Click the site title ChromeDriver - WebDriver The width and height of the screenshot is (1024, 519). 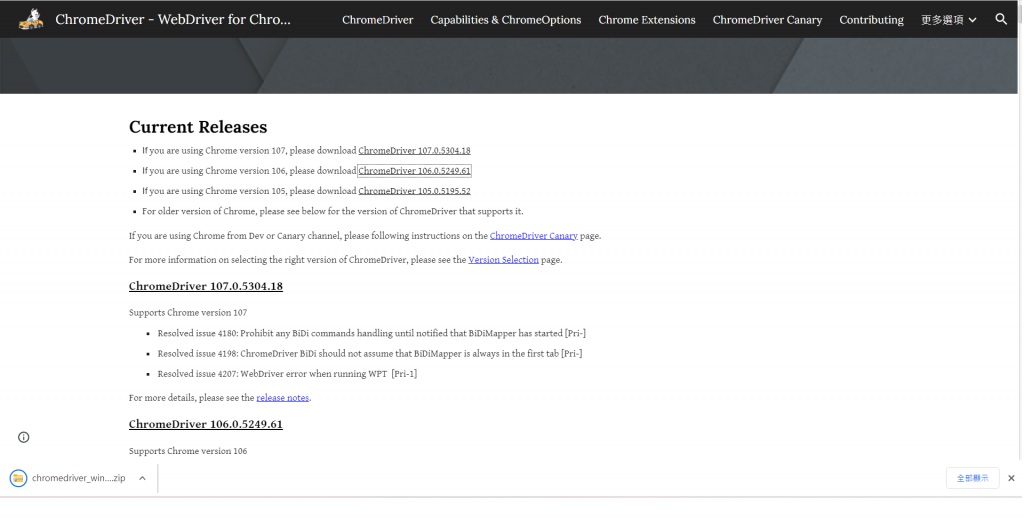tap(173, 20)
